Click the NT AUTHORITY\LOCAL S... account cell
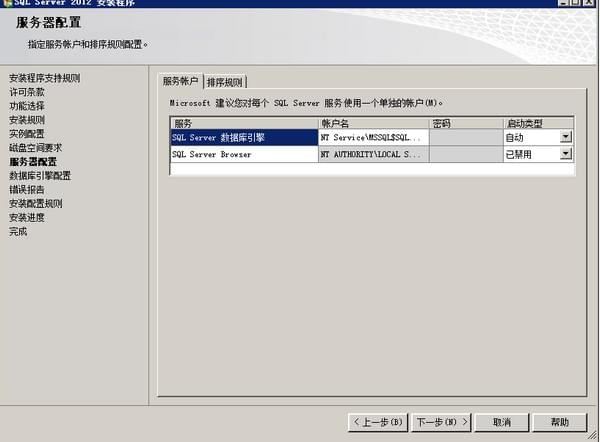This screenshot has width=600, height=442. [373, 154]
